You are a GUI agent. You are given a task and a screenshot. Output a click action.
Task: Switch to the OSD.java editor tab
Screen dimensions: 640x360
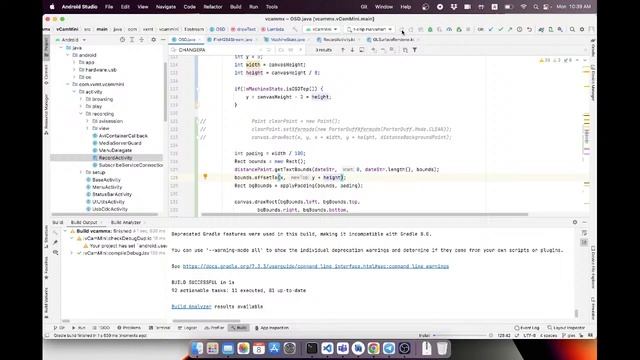click(186, 40)
